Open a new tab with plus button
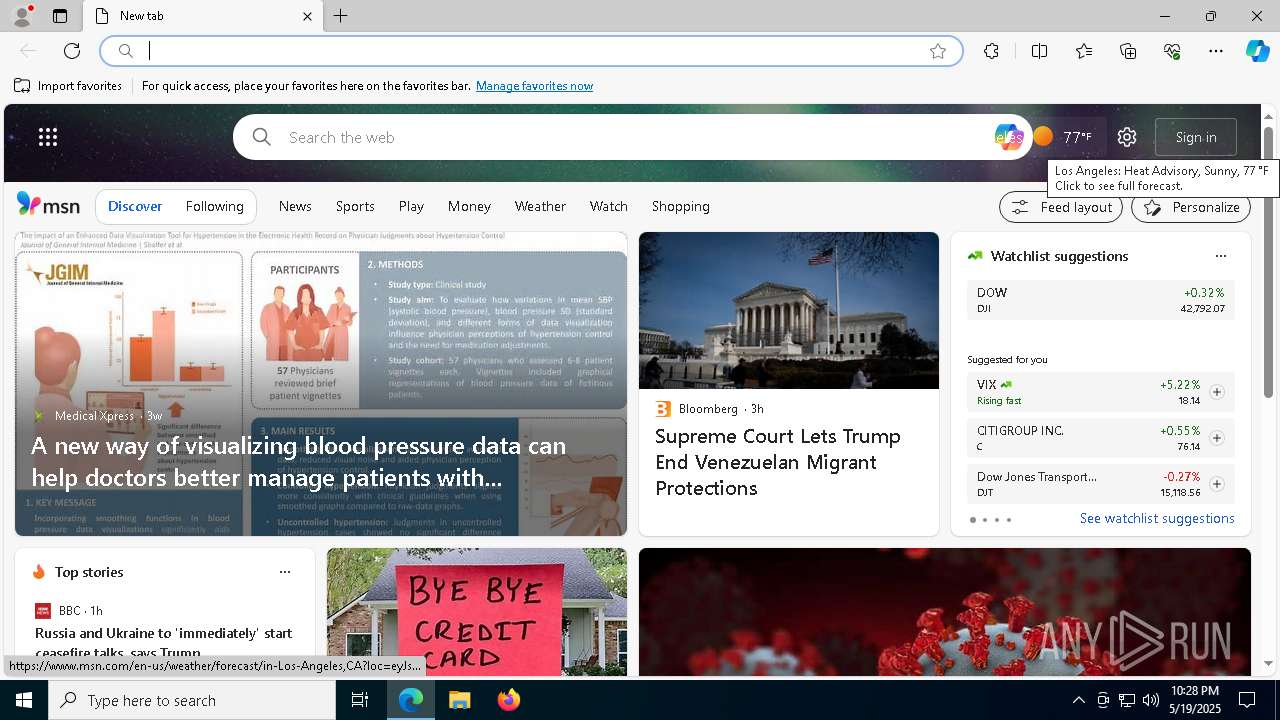This screenshot has height=720, width=1280. point(341,16)
